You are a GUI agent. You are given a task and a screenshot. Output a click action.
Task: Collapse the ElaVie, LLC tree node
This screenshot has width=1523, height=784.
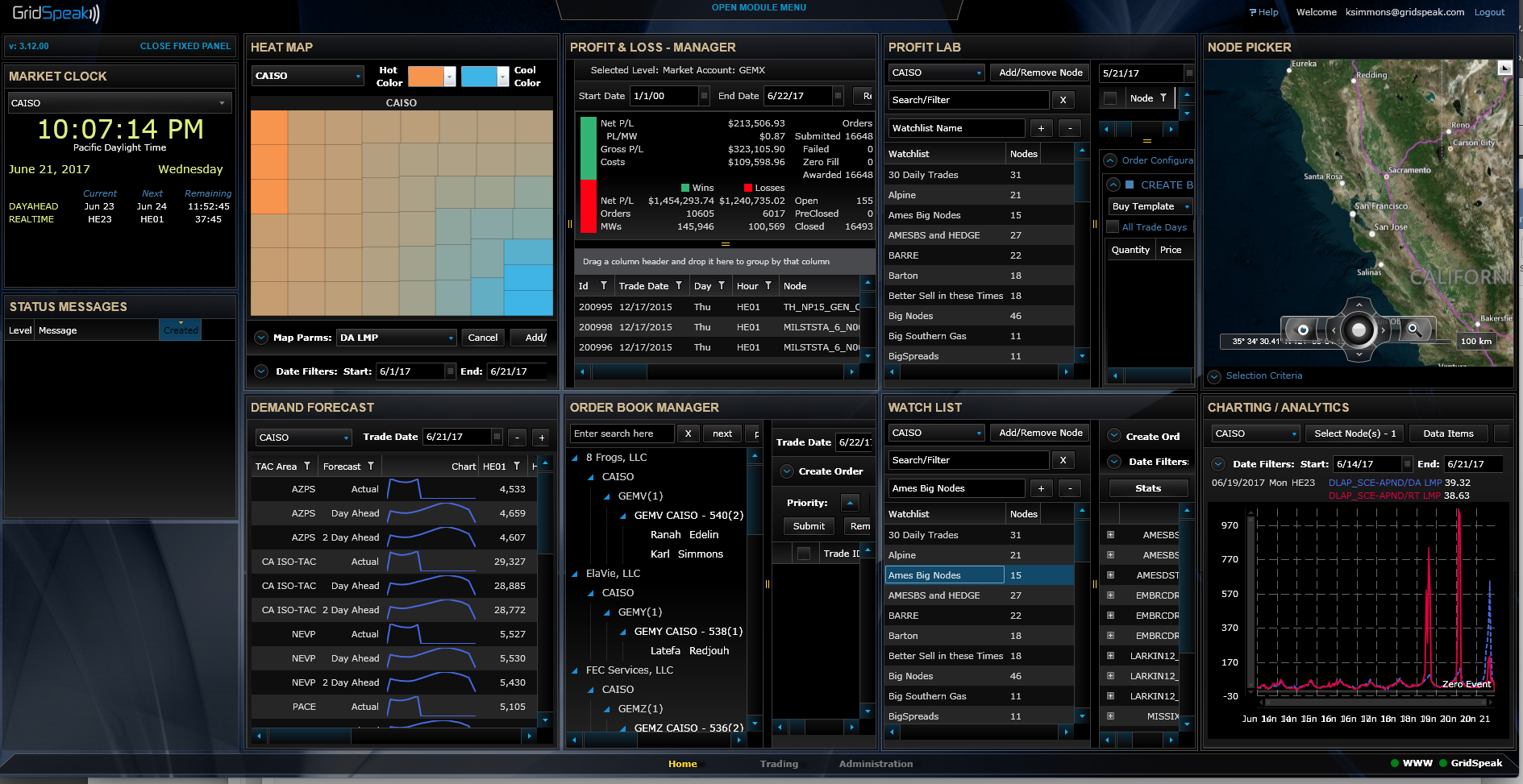coord(575,575)
